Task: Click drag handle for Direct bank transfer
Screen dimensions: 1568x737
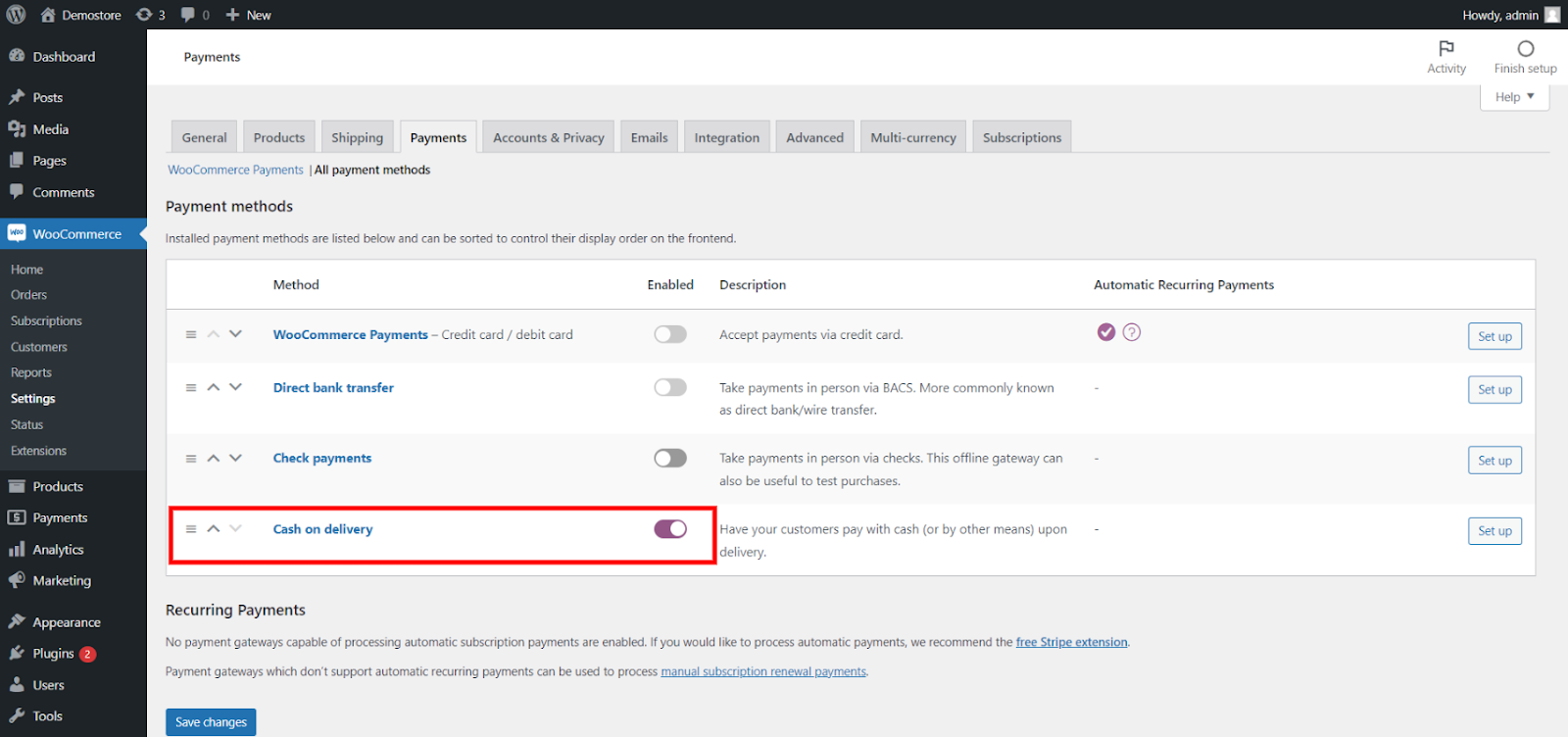Action: (x=191, y=387)
